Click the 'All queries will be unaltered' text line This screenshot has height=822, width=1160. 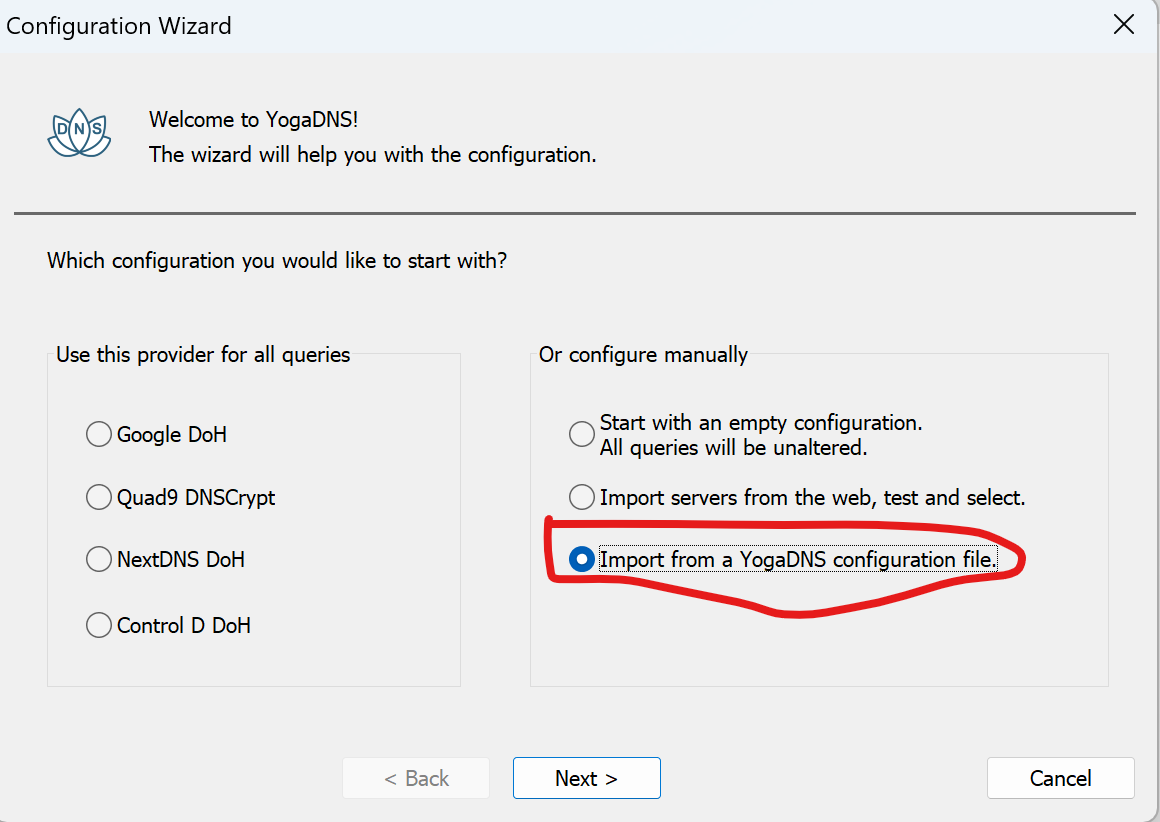733,448
